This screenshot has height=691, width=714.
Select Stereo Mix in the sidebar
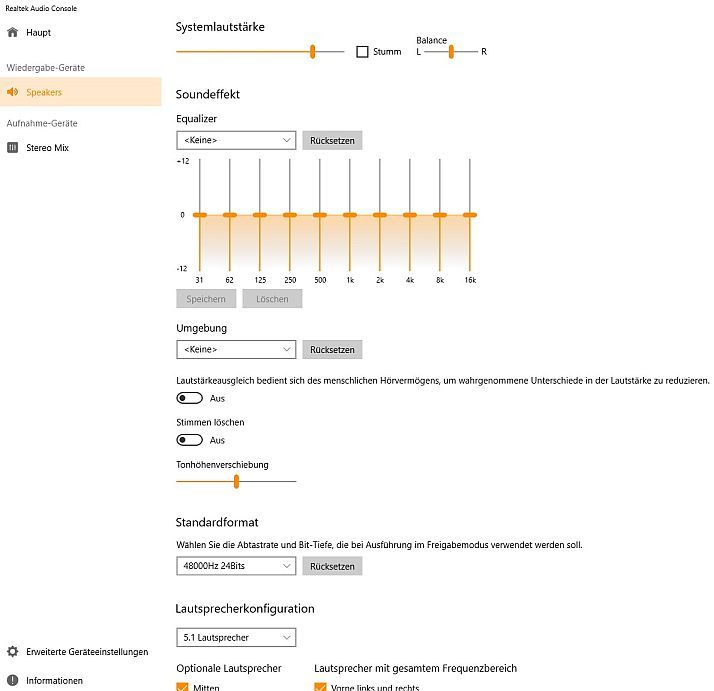point(47,148)
